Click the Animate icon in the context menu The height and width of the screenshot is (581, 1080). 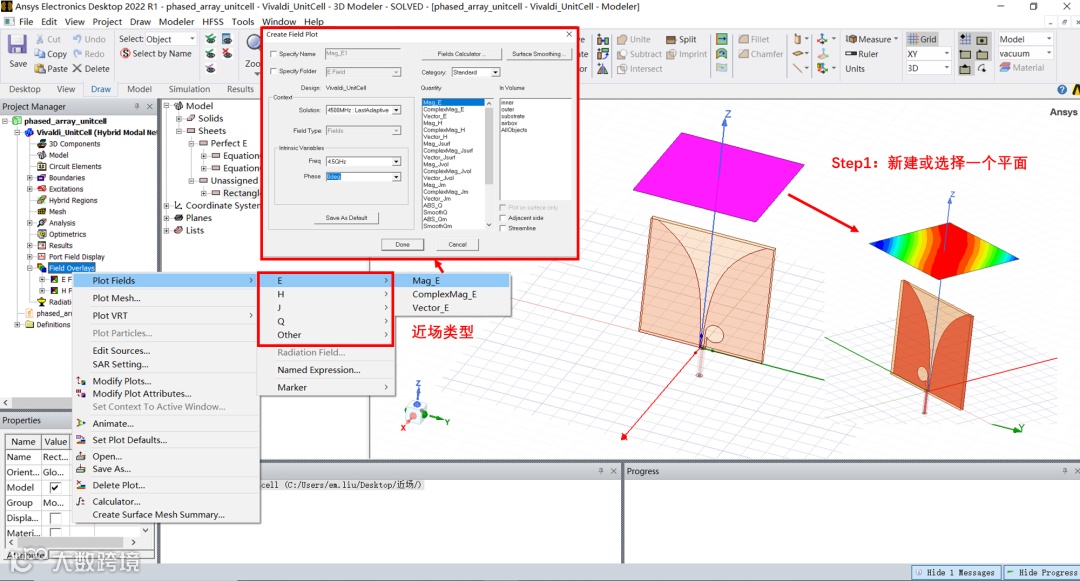(81, 423)
